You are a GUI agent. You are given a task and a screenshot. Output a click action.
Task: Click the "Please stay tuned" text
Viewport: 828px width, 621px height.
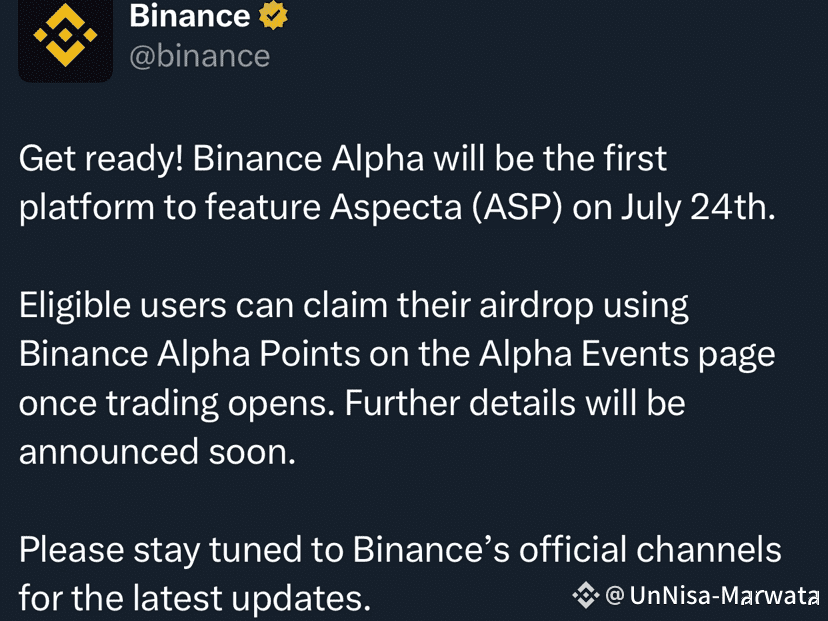[179, 550]
